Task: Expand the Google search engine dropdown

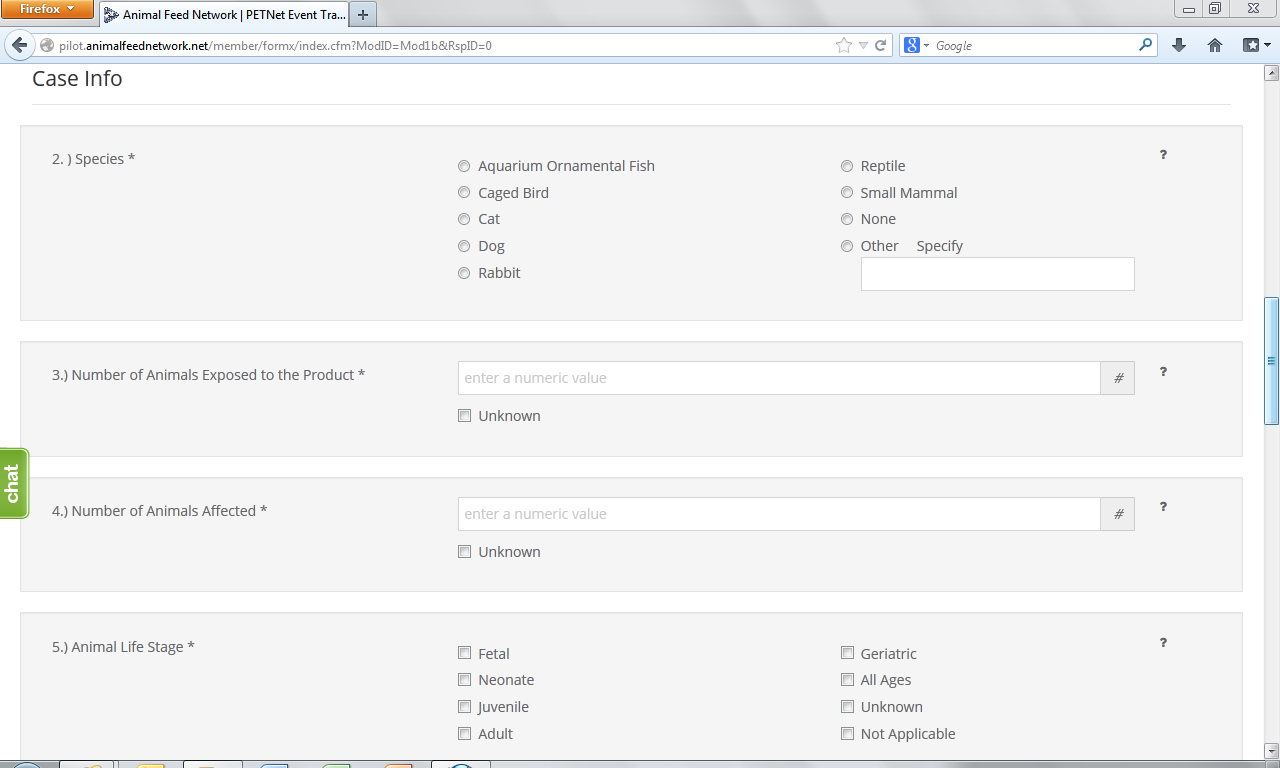Action: pyautogui.click(x=918, y=45)
